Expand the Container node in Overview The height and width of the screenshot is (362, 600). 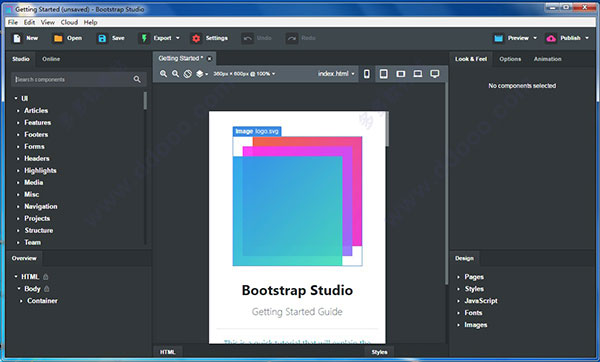tap(21, 301)
